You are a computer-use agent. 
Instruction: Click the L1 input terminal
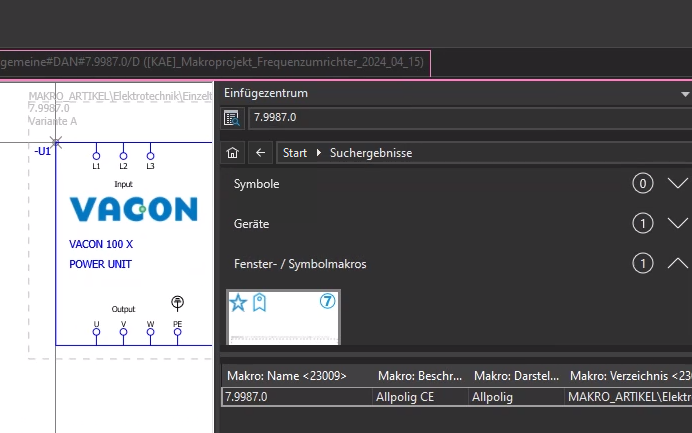pyautogui.click(x=96, y=156)
